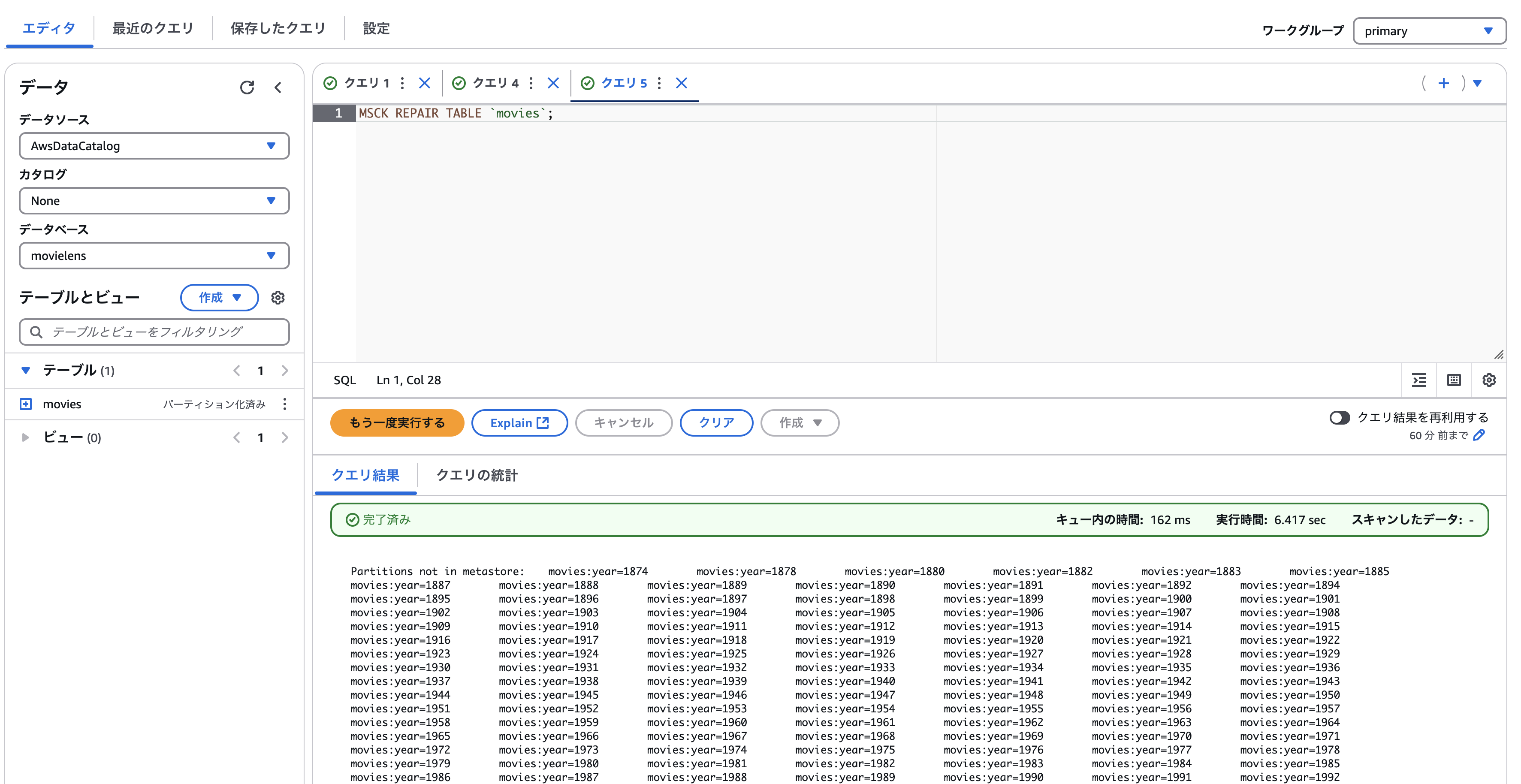Open クエリ 4 tab options menu

pos(531,83)
